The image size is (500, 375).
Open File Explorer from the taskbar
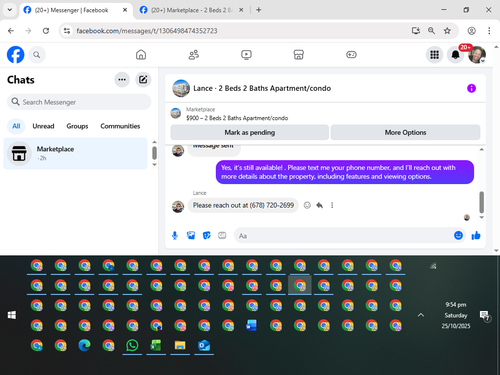[x=180, y=345]
